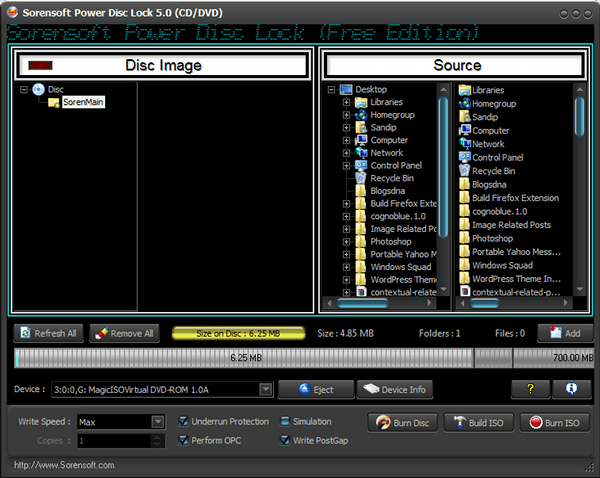Click Control Panel icon in Source tree
The image size is (600, 478).
tap(361, 165)
